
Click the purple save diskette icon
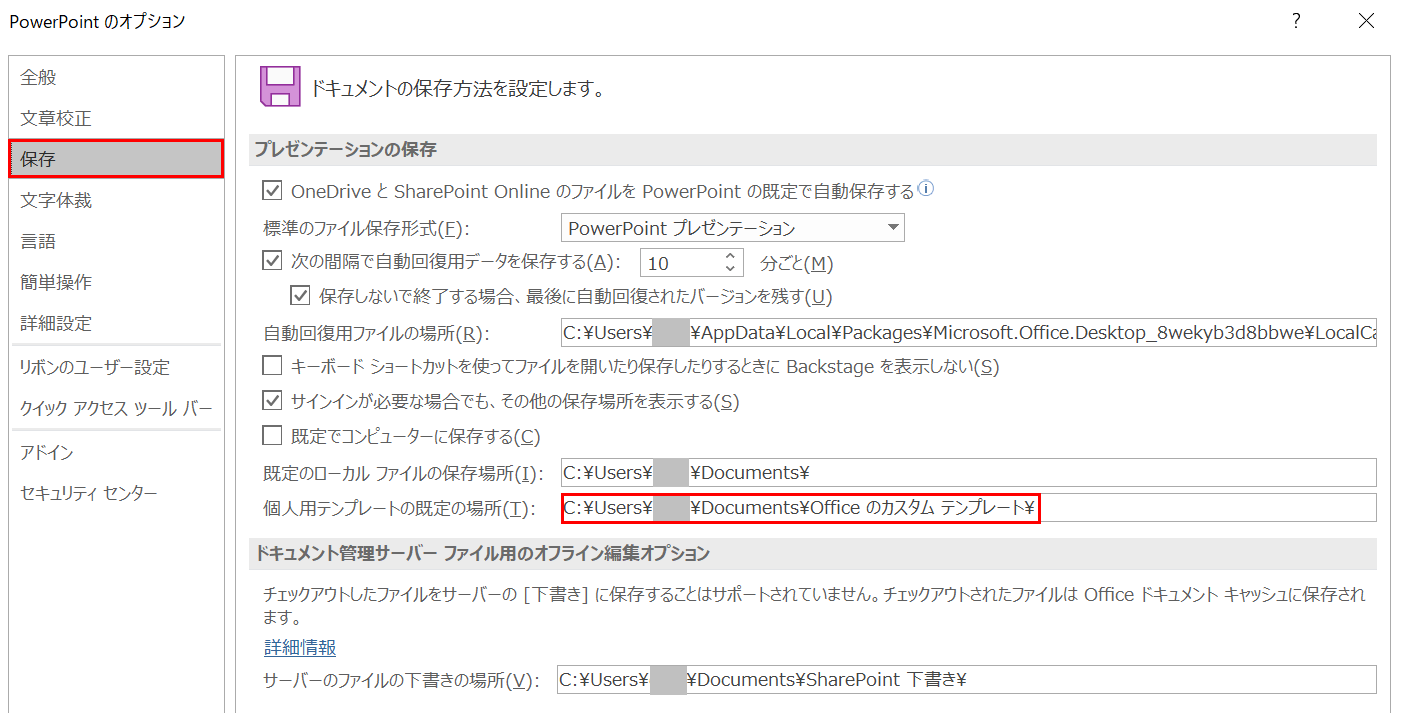[279, 86]
